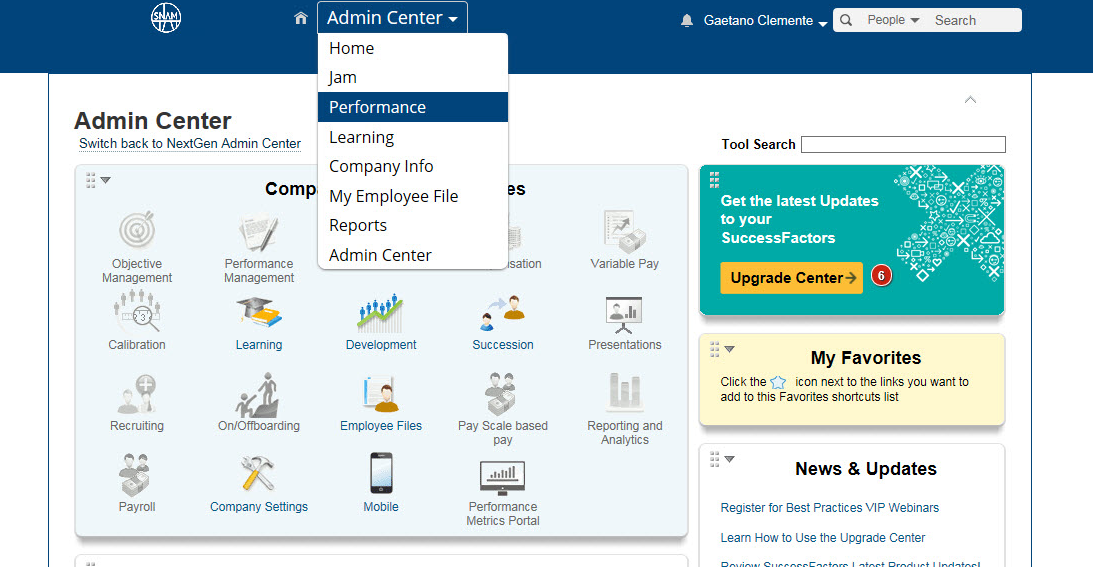Click the Tool Search input field
This screenshot has width=1093, height=572.
903,144
